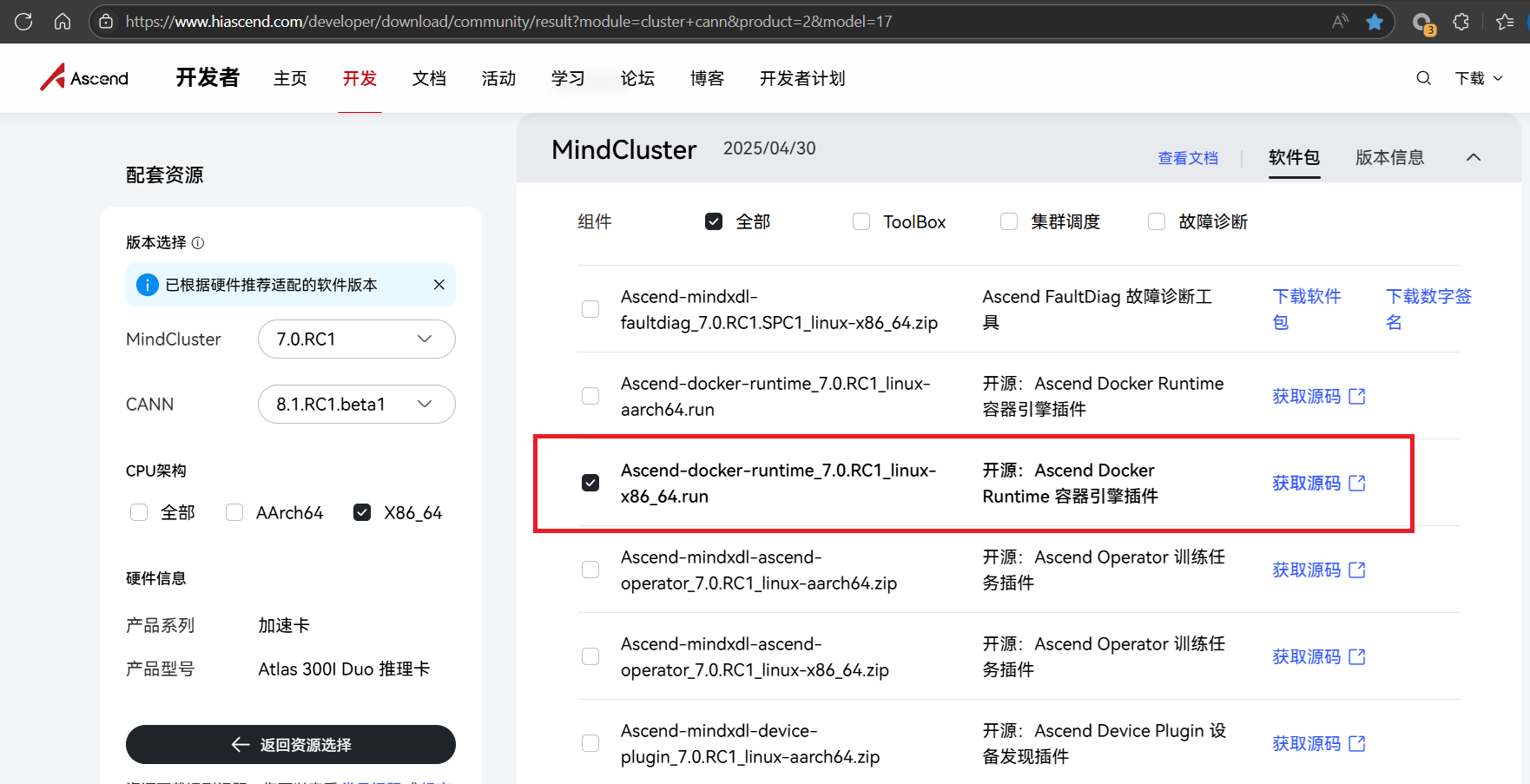Click the Atlas 300I Duo 推理卡 product model text

[344, 669]
